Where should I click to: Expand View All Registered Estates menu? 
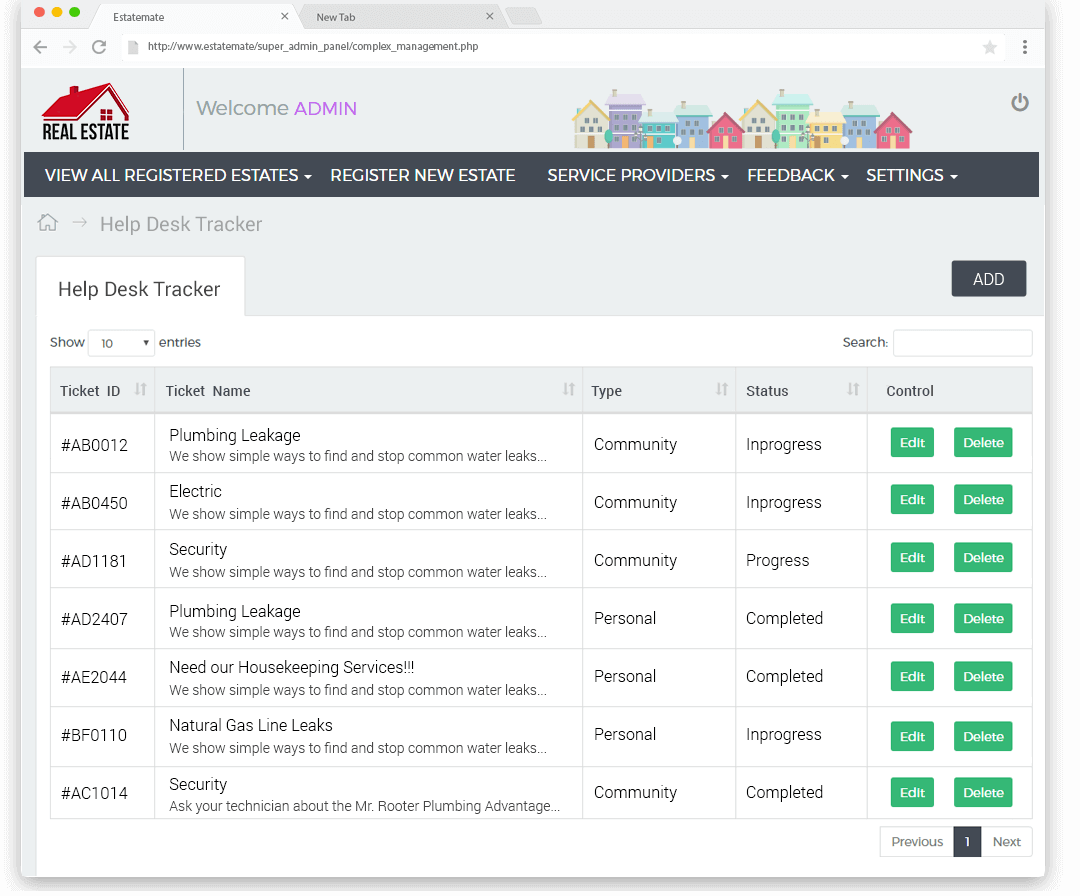[x=178, y=175]
